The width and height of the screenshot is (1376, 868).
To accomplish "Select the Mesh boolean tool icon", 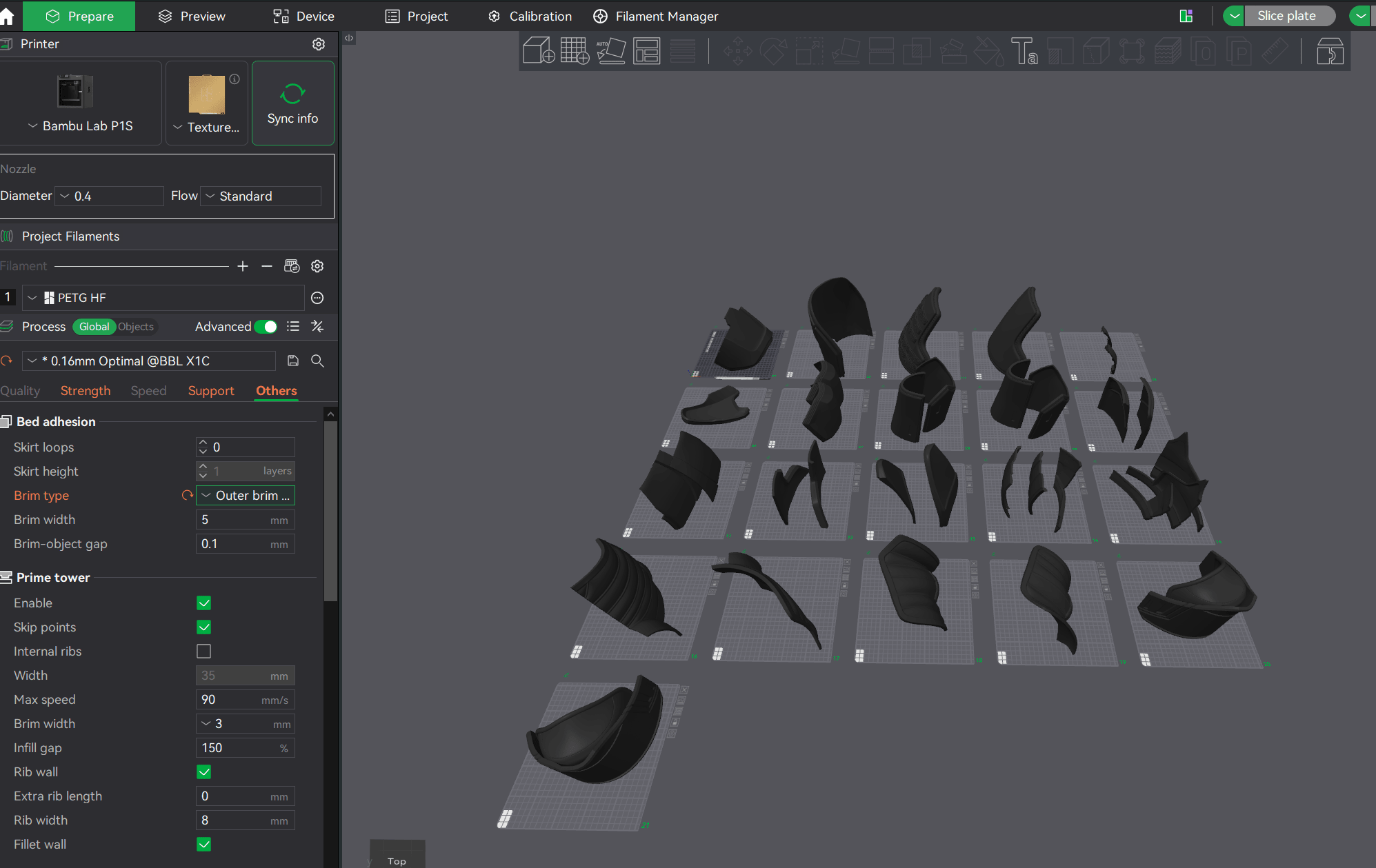I will pos(917,51).
